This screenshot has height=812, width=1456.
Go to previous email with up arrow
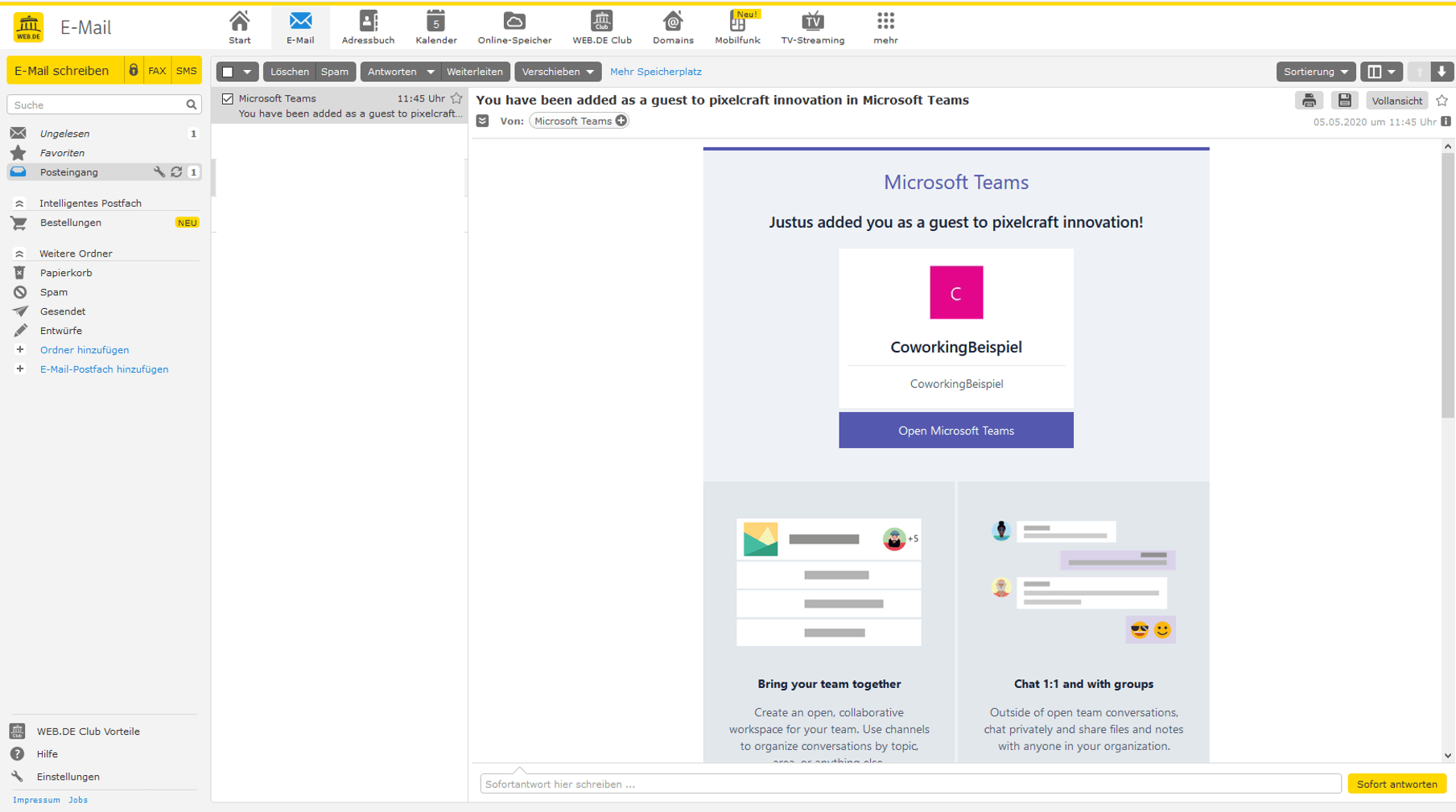point(1420,72)
